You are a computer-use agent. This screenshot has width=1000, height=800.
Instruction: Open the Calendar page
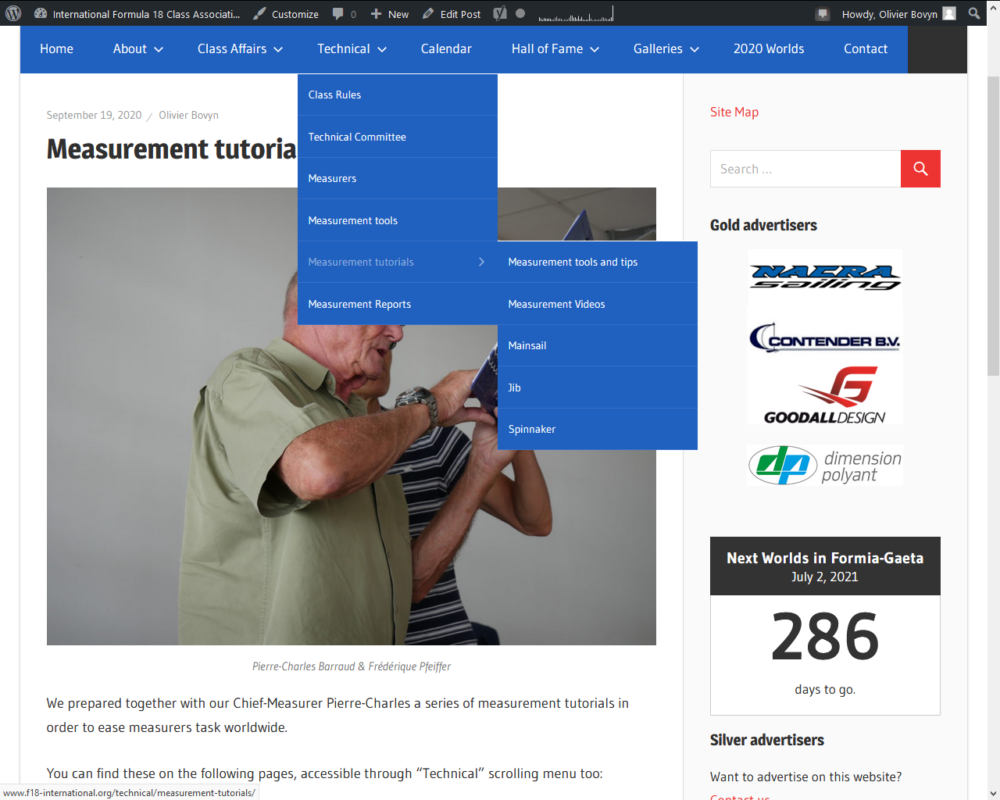[446, 49]
